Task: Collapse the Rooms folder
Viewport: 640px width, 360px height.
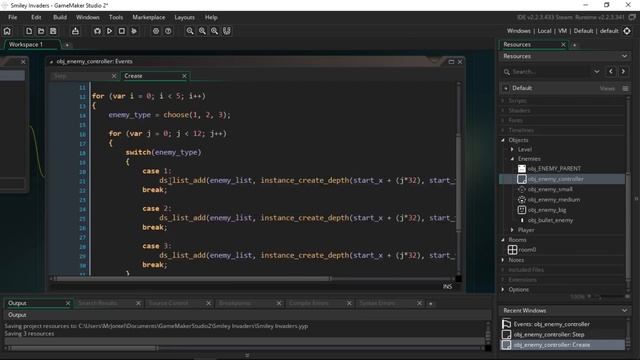Action: pos(503,240)
